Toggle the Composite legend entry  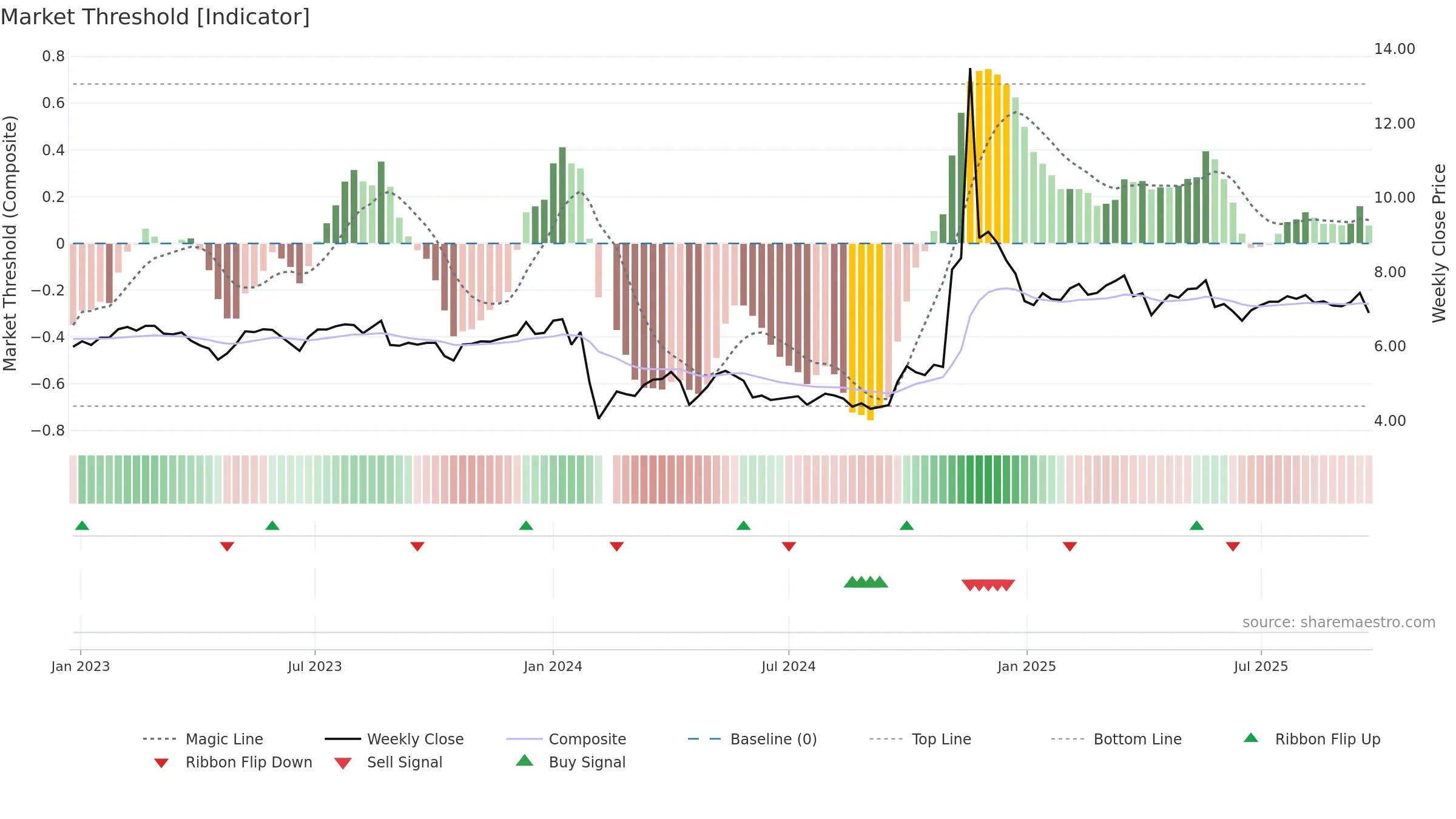[566, 739]
